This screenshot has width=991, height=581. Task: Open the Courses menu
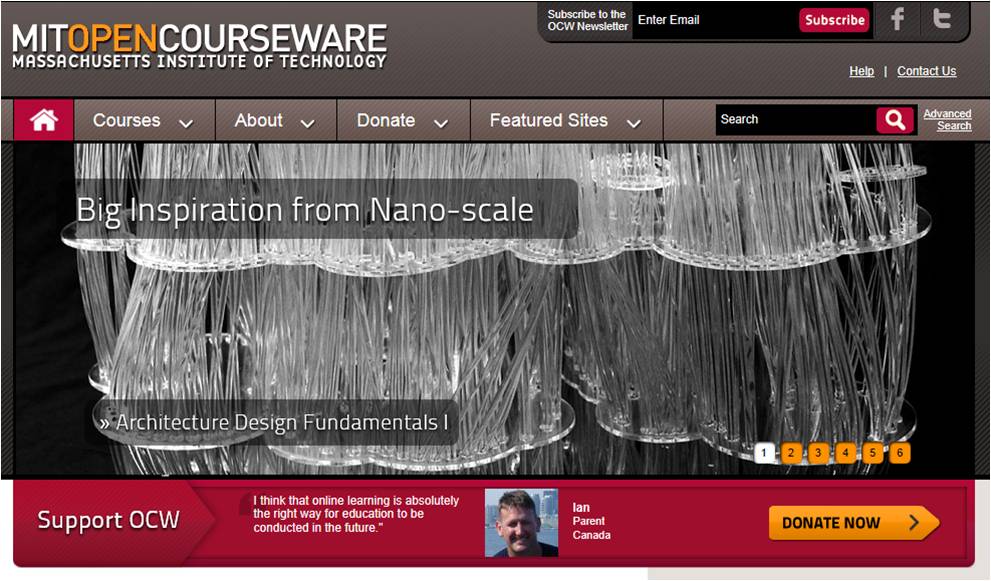(x=144, y=120)
